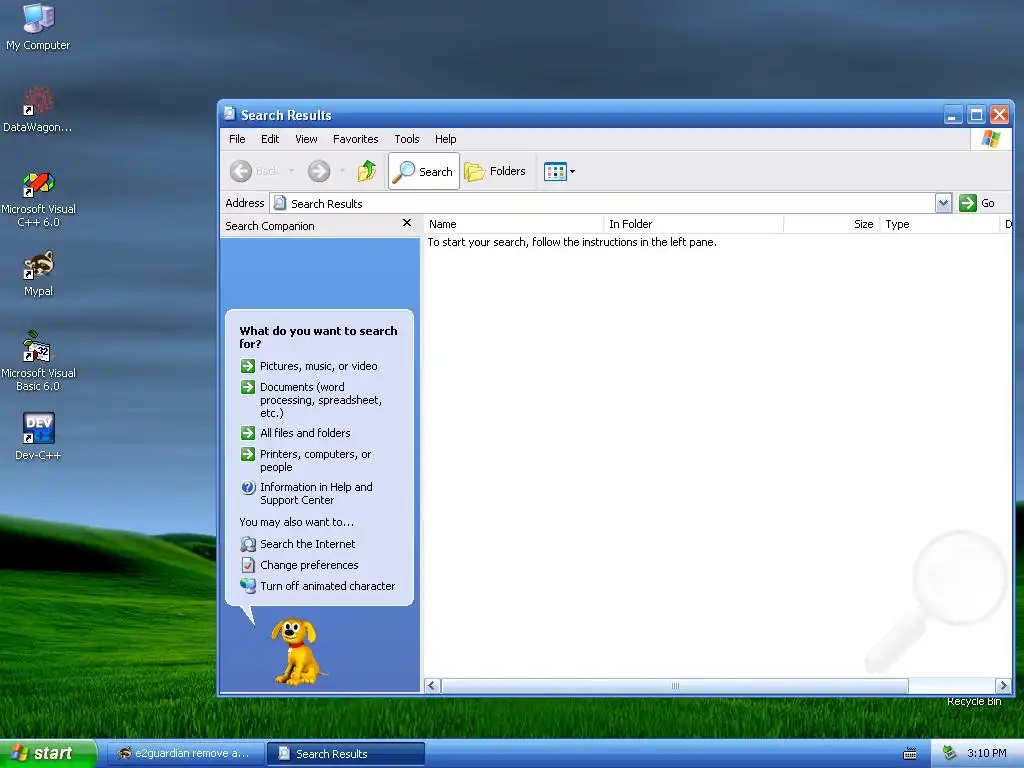The height and width of the screenshot is (768, 1024).
Task: Open Information in Help and Support Center
Action: point(307,493)
